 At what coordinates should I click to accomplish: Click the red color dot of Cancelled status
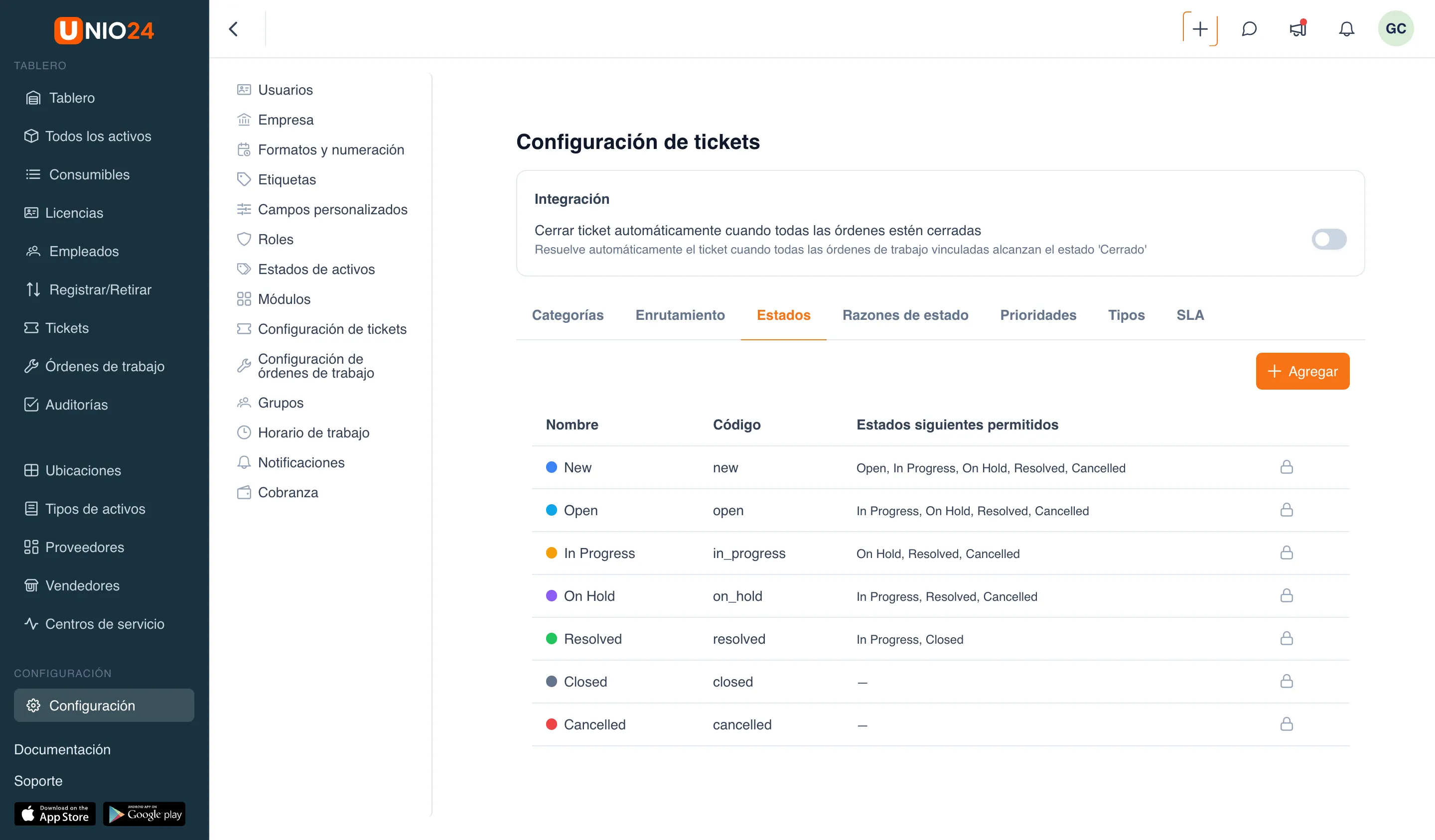[551, 724]
